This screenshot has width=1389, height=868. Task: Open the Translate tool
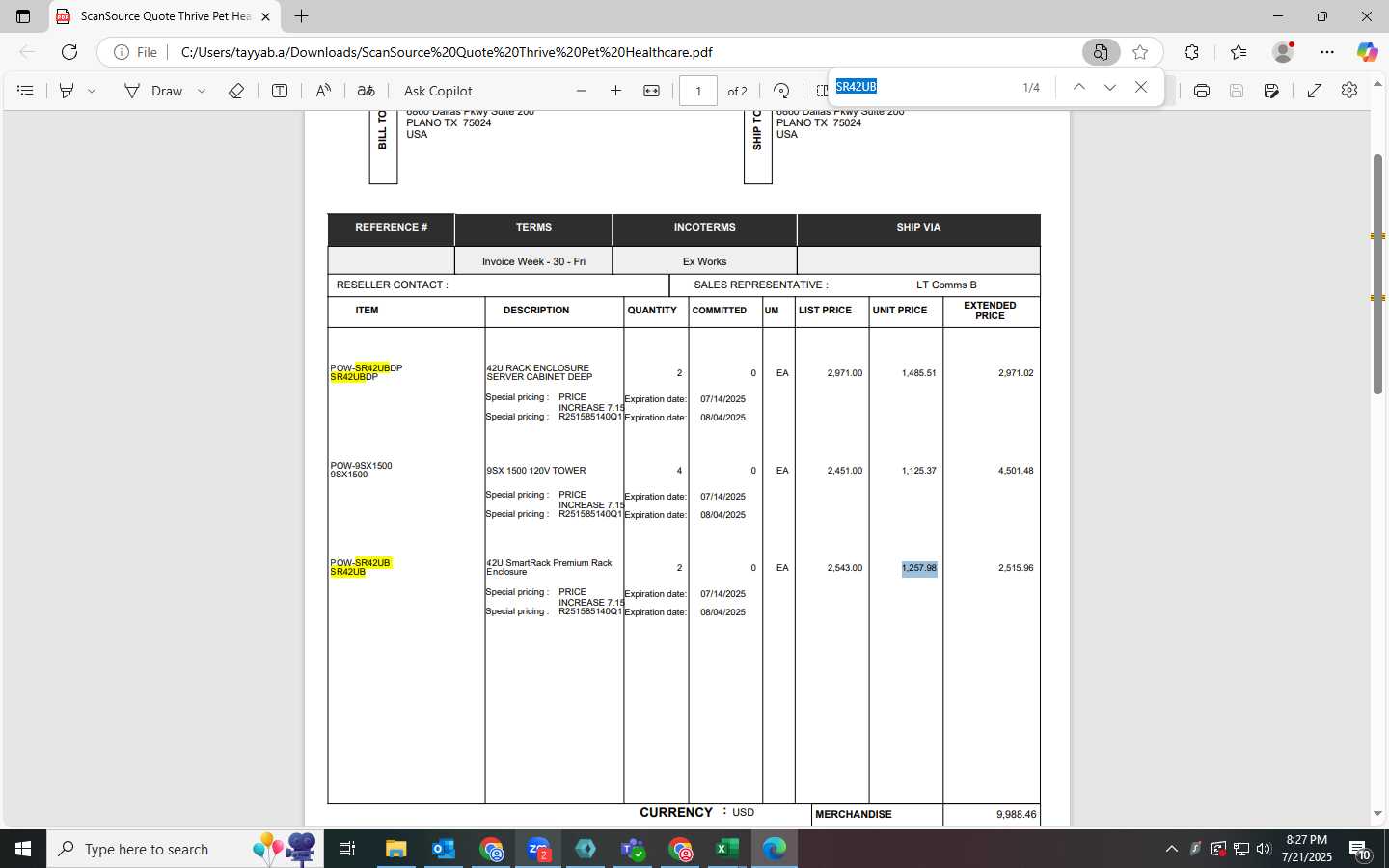(366, 91)
